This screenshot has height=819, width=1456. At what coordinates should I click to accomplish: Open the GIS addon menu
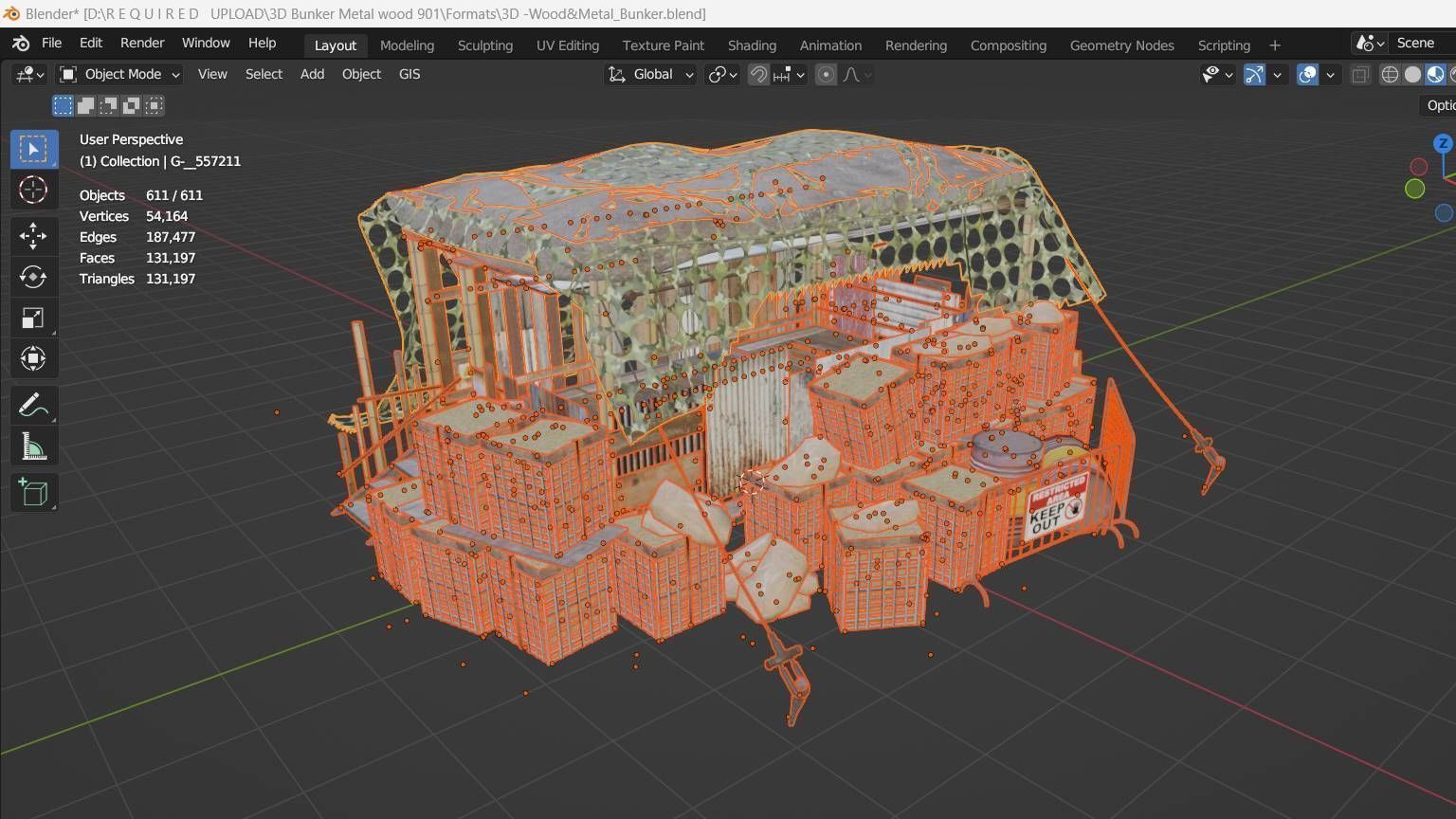[409, 74]
